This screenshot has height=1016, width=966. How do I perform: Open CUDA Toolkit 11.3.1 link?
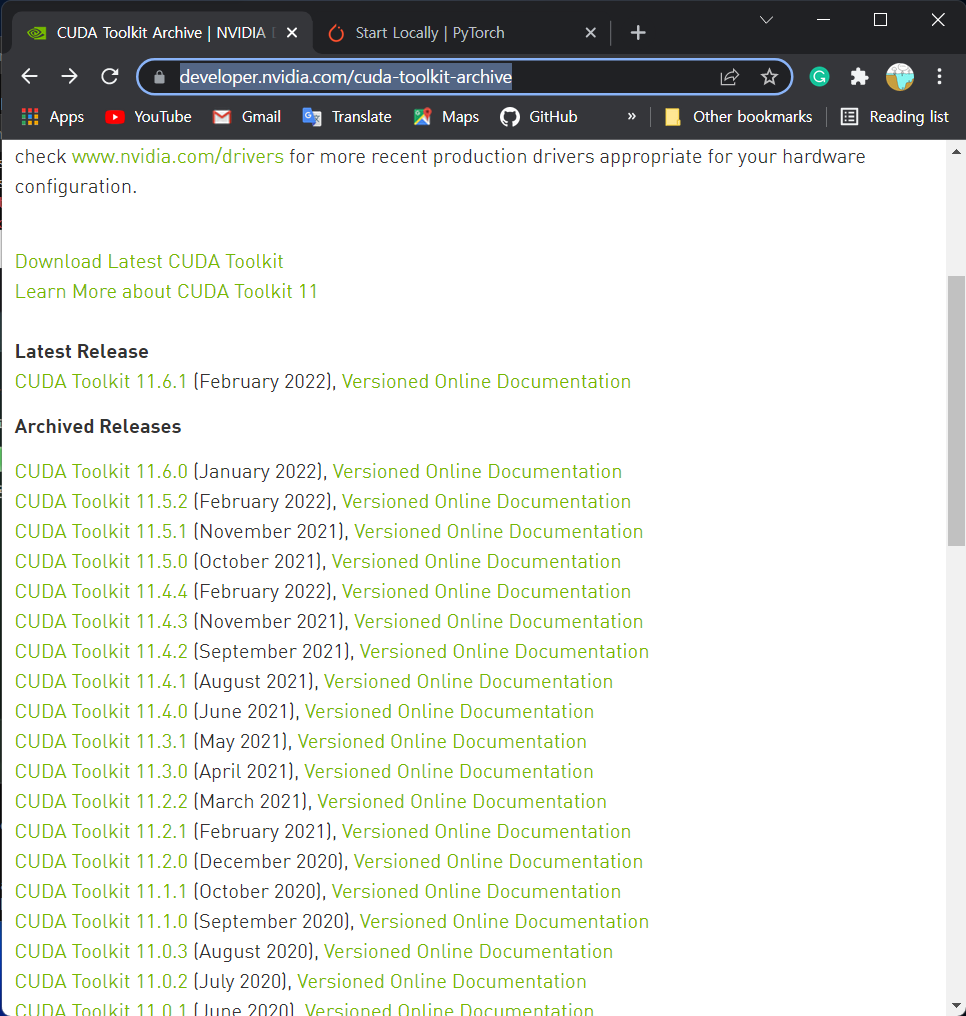tap(101, 742)
